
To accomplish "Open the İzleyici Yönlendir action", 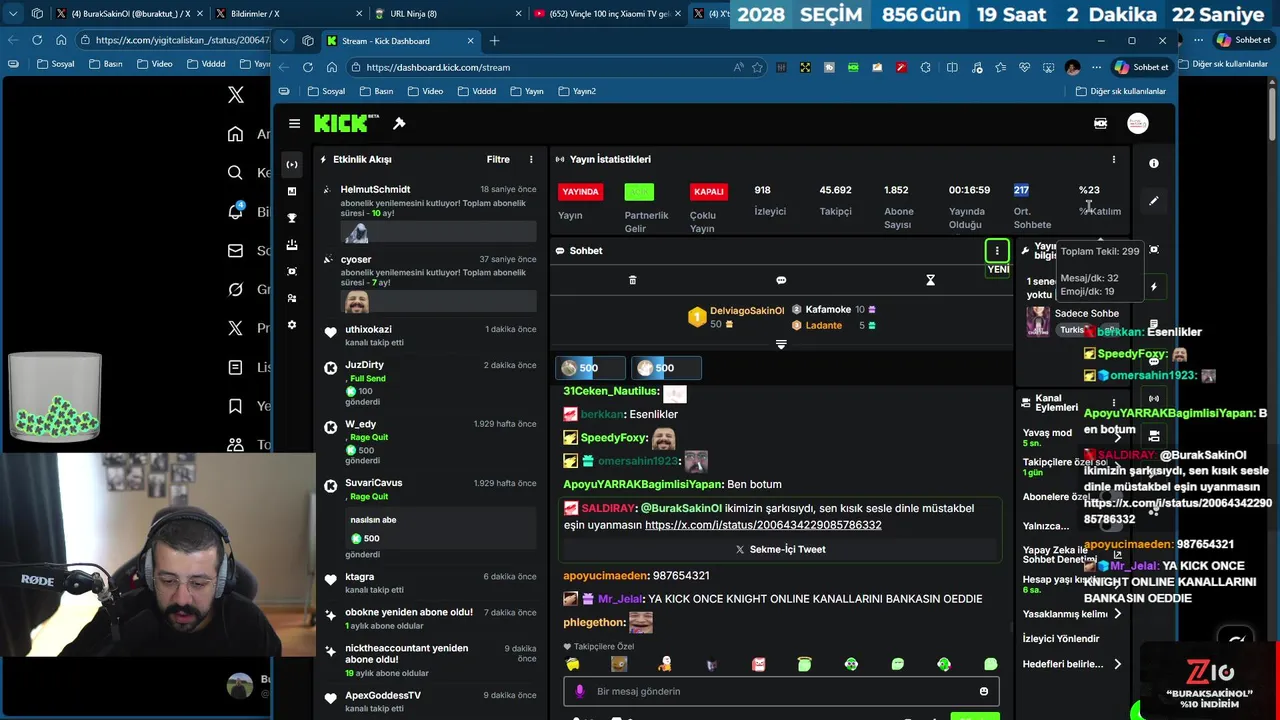I will click(x=1060, y=638).
